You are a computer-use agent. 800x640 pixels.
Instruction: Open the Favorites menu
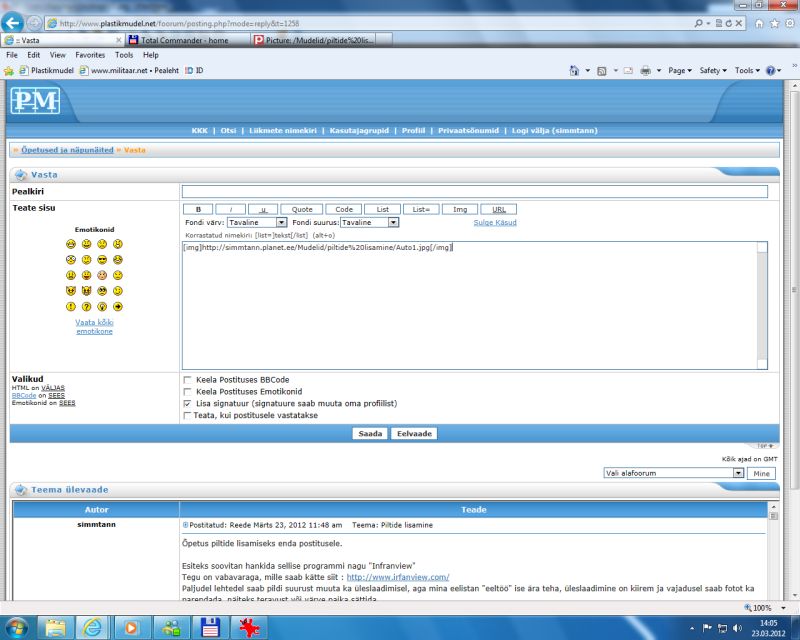point(90,55)
